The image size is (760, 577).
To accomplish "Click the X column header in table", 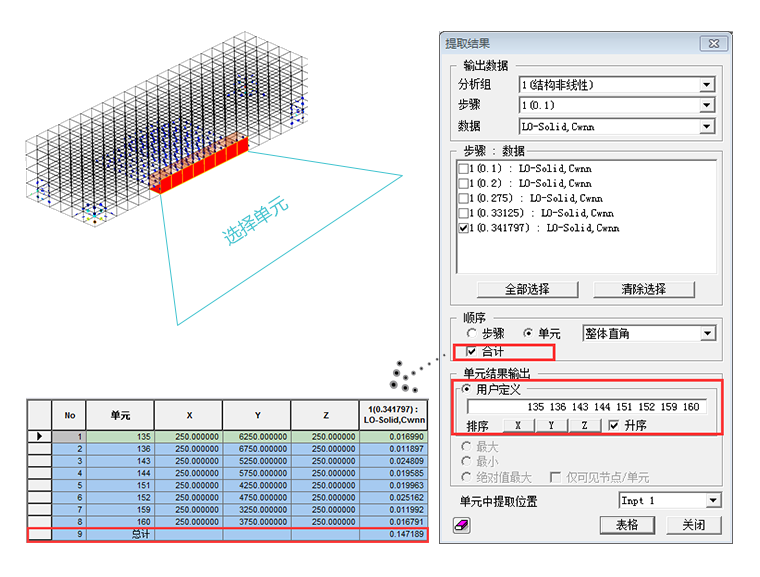I will (x=189, y=416).
